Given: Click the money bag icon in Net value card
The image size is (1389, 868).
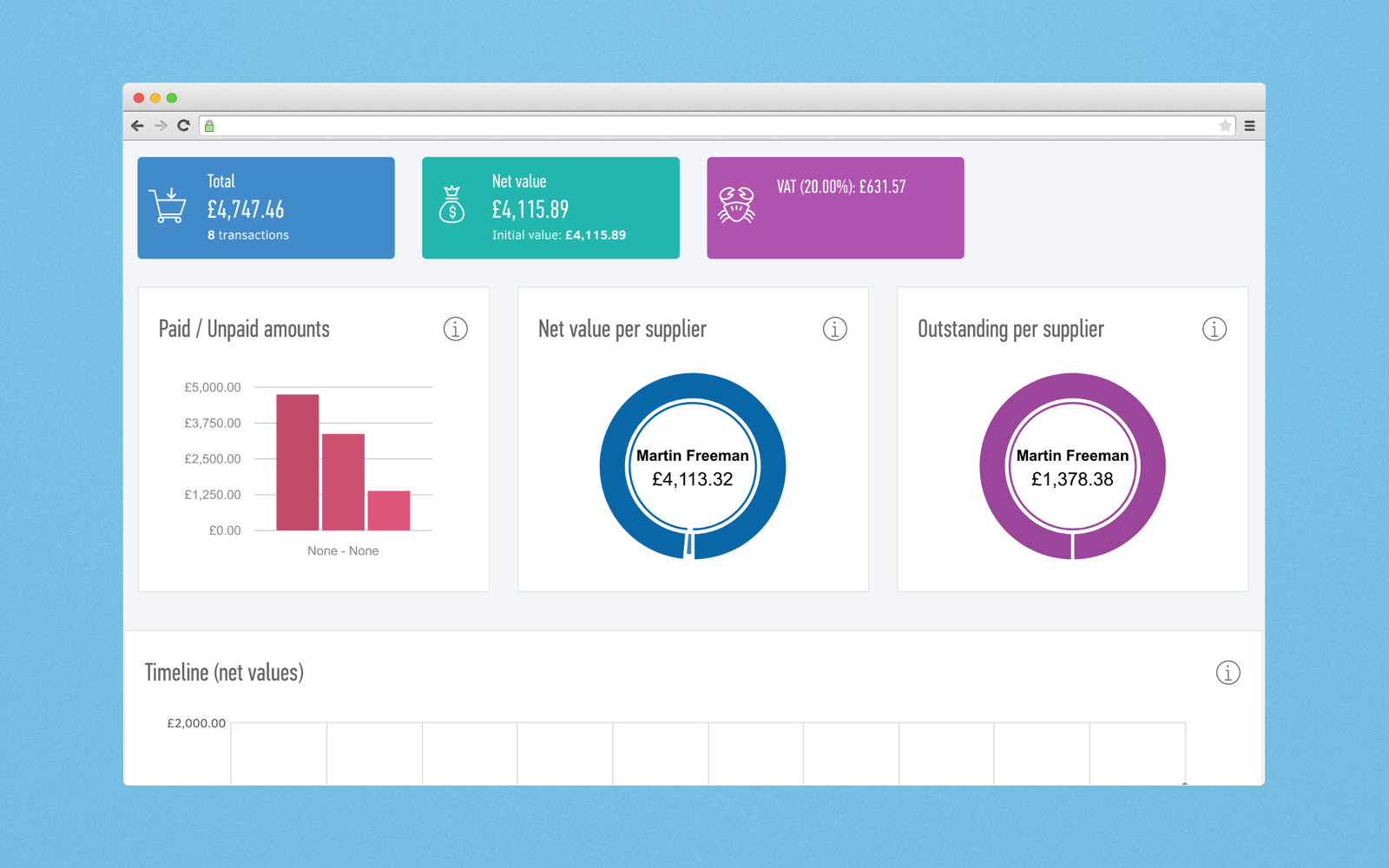Looking at the screenshot, I should click(x=451, y=205).
